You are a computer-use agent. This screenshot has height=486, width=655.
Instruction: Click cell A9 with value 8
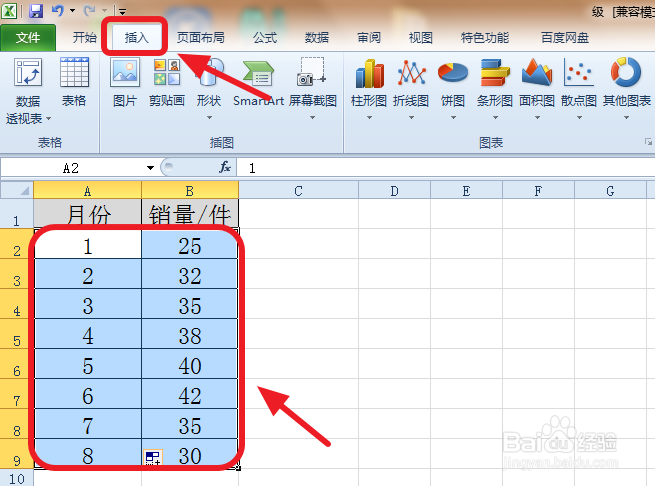click(x=87, y=454)
